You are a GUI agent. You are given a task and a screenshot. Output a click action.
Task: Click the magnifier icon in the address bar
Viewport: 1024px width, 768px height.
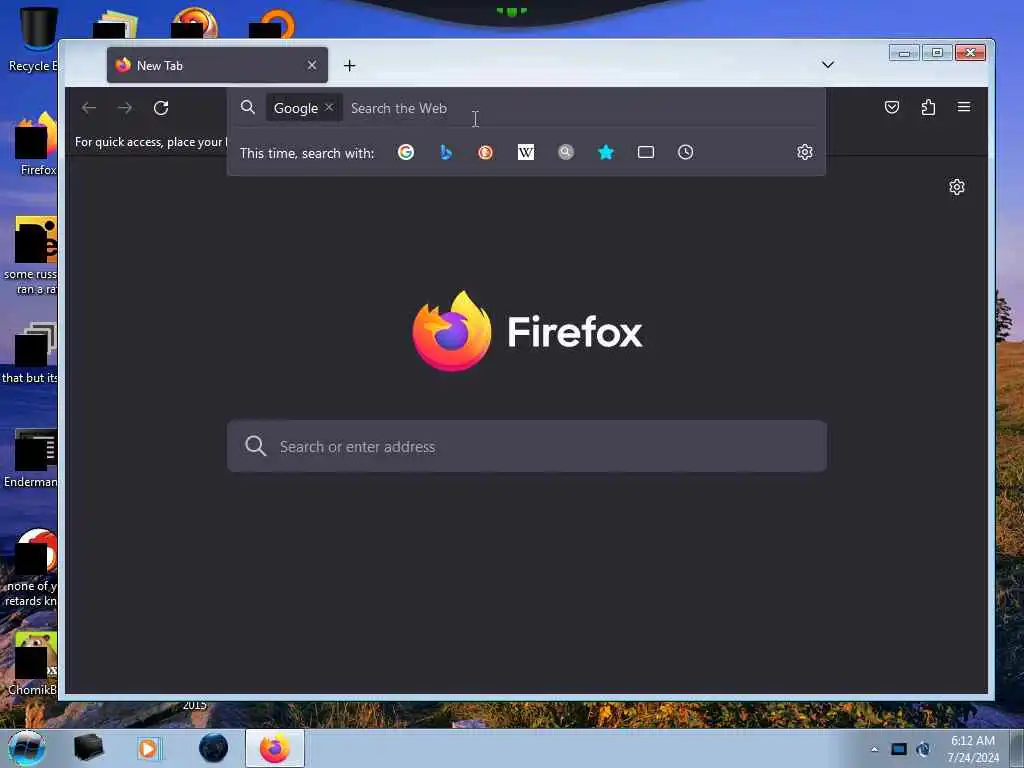(248, 107)
